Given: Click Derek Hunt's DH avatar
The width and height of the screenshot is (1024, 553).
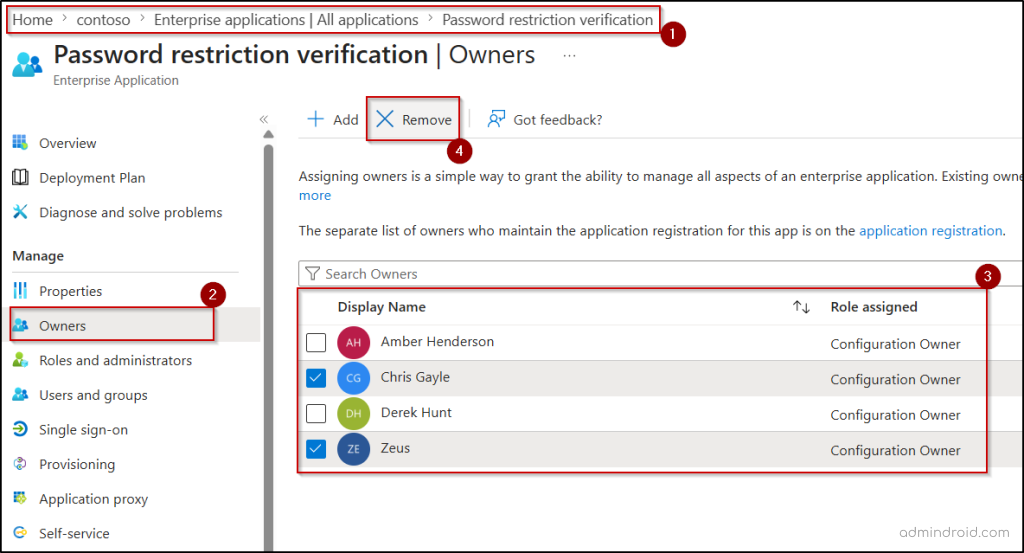Looking at the screenshot, I should (x=353, y=413).
